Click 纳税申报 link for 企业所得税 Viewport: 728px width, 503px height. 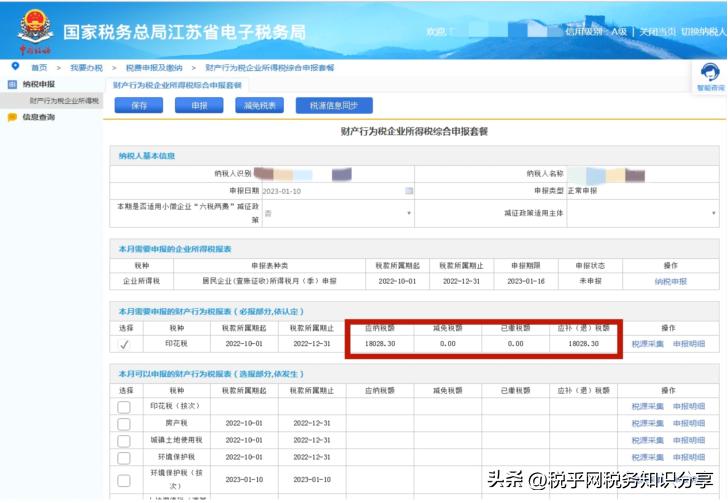click(670, 281)
